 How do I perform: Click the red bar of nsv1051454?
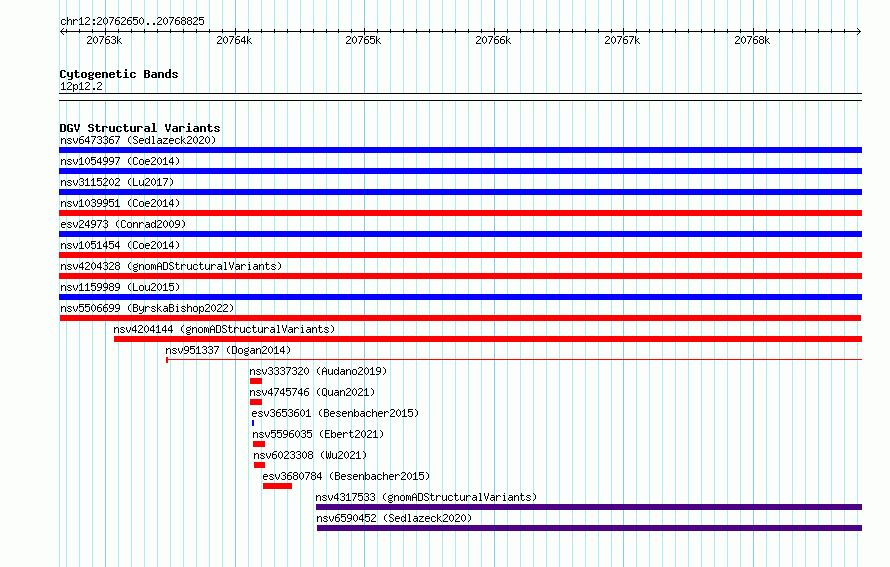click(x=460, y=255)
